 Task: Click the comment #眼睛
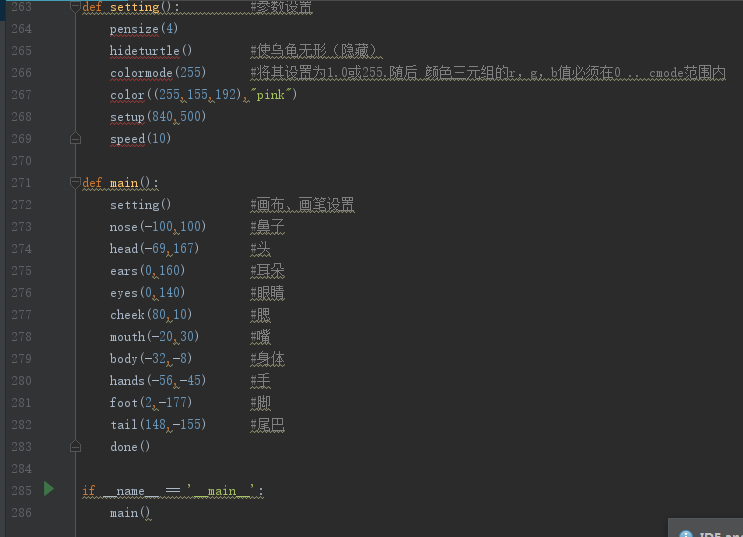coord(267,292)
